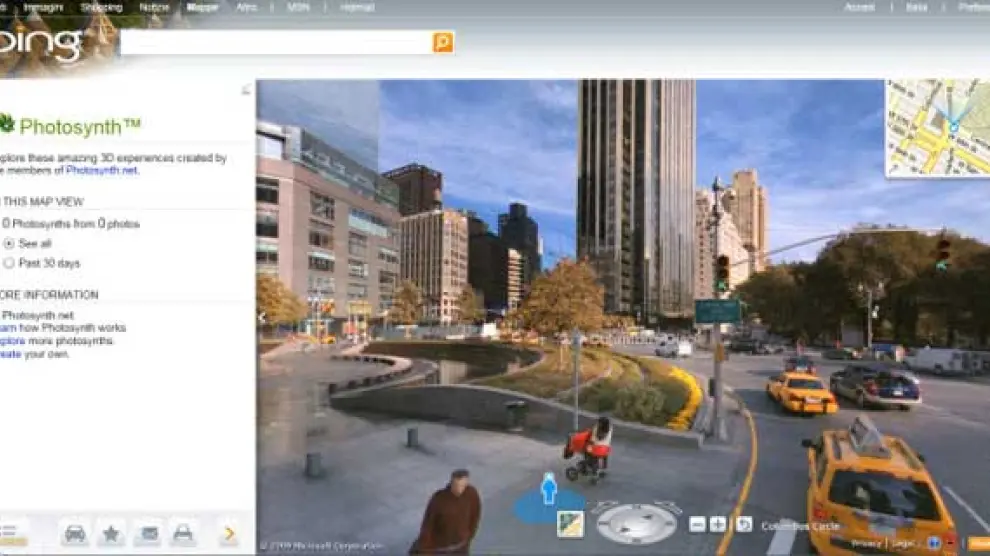
Task: Click the envelope share icon
Action: coord(147,534)
